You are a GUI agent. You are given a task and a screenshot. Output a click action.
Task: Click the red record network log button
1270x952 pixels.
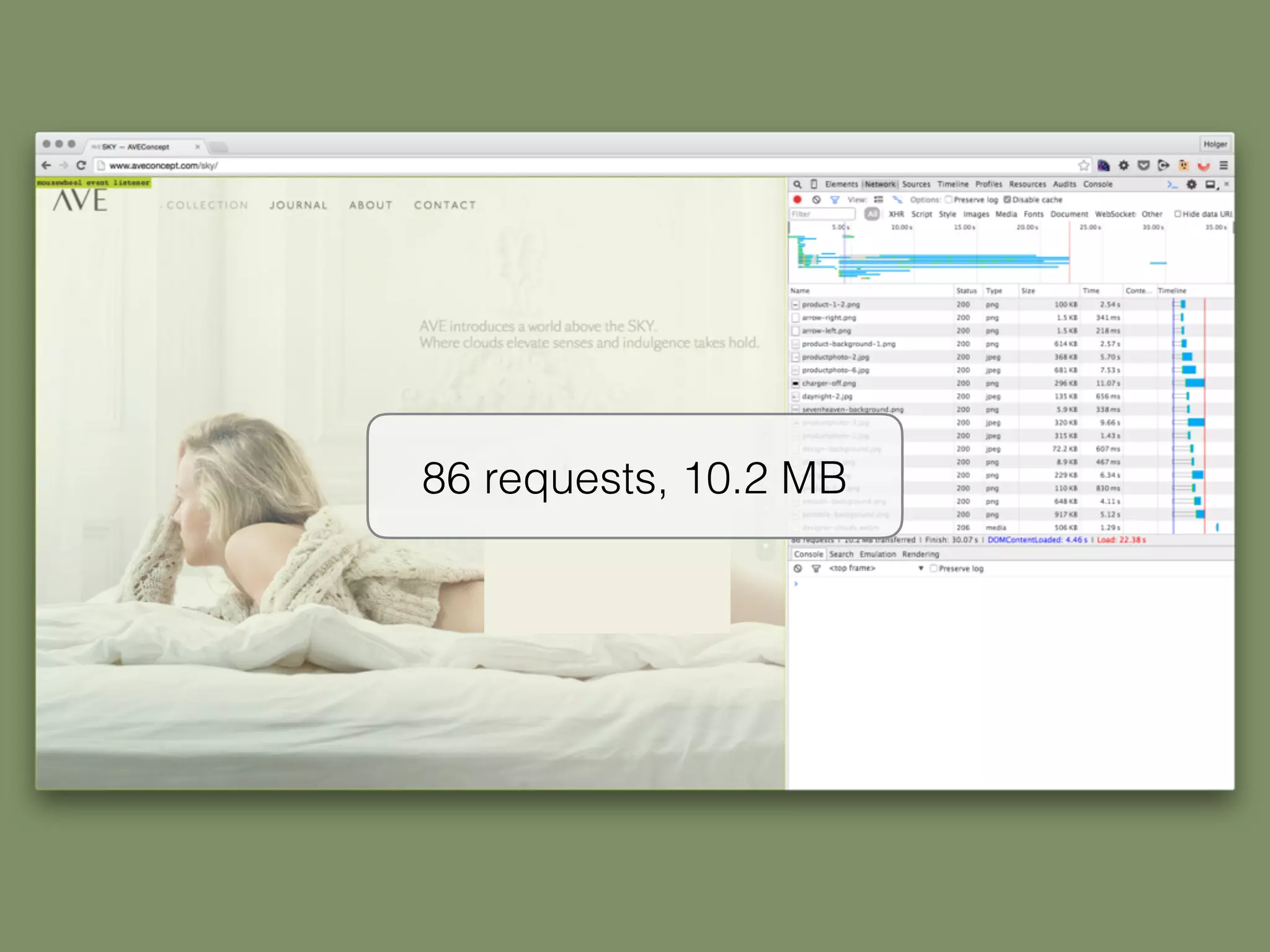coord(797,200)
